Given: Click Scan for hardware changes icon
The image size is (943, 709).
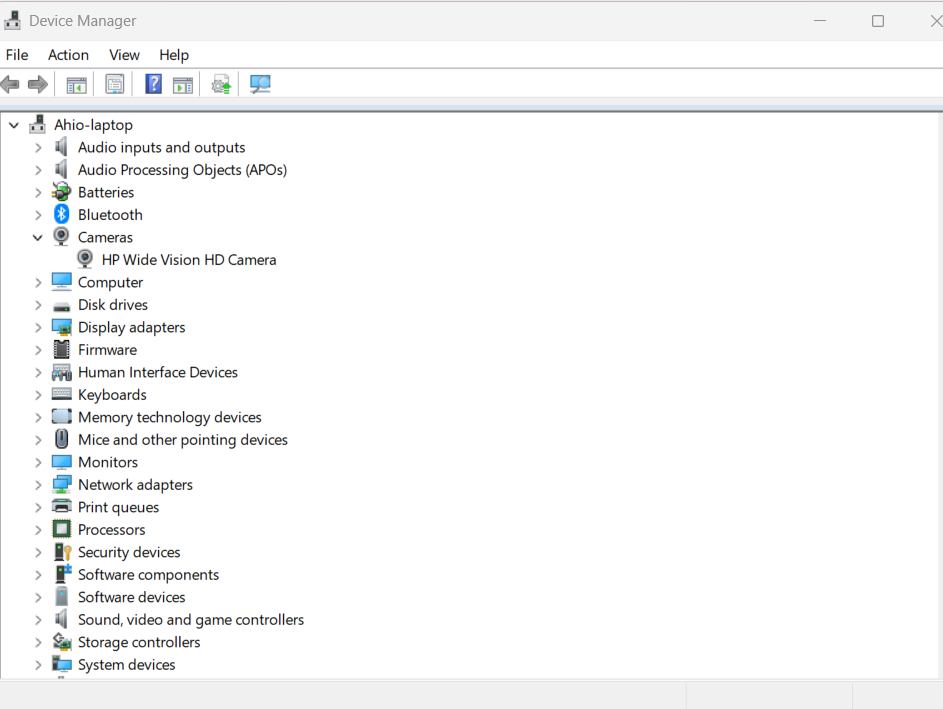Looking at the screenshot, I should (x=260, y=84).
